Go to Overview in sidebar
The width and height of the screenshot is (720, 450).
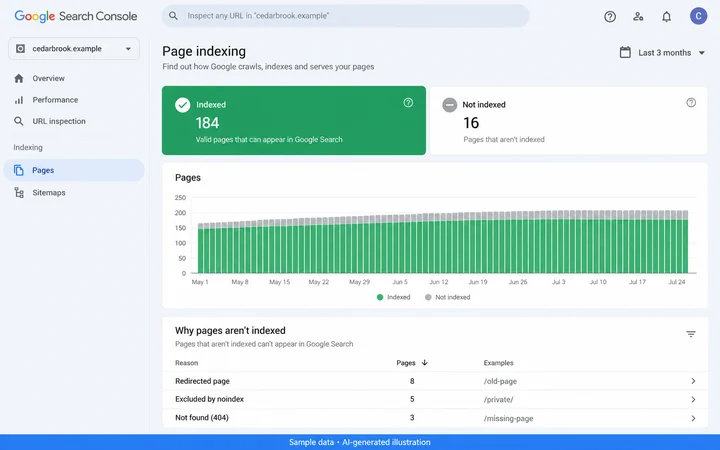coord(74,79)
